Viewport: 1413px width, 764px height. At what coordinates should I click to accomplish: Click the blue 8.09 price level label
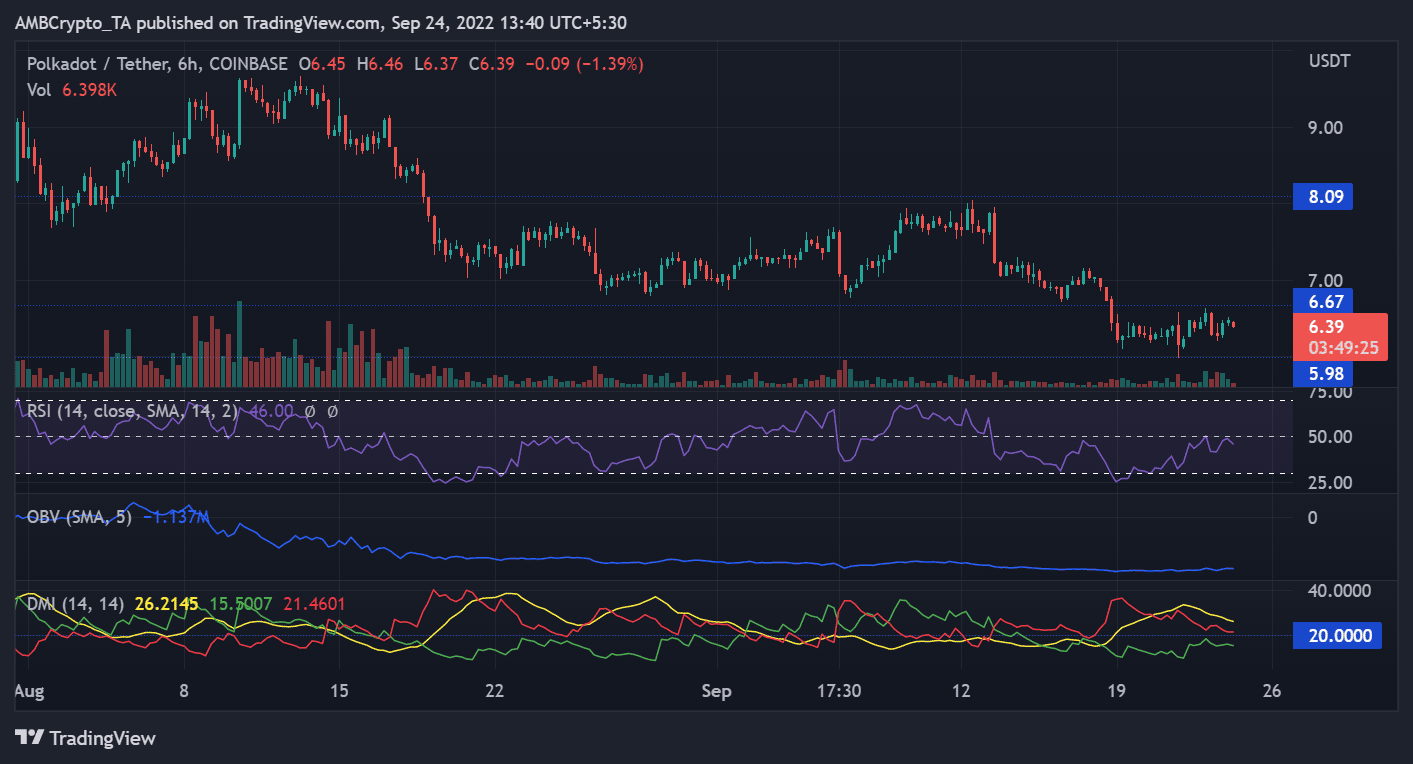[x=1320, y=197]
